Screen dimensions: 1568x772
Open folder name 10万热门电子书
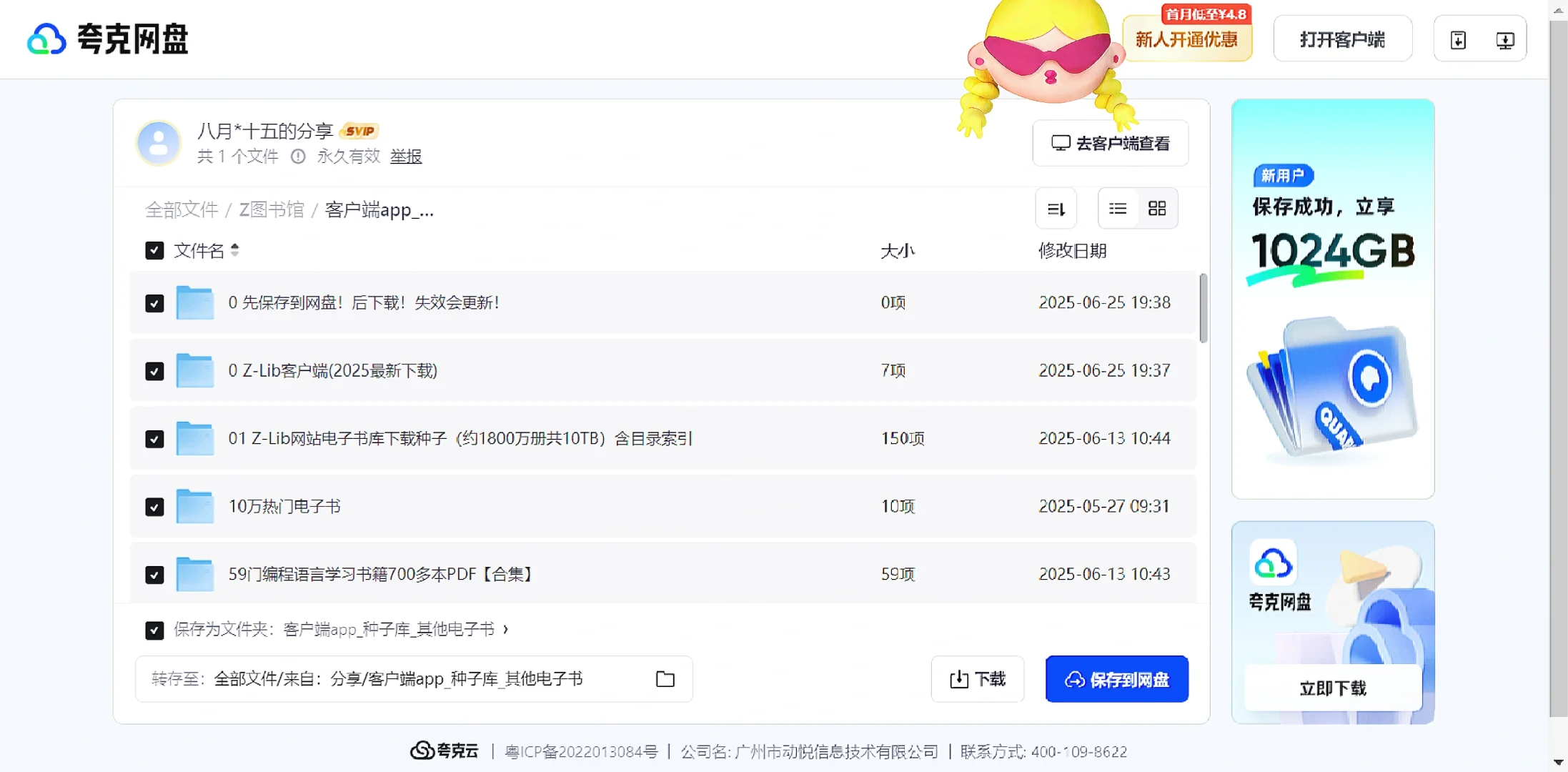point(284,506)
